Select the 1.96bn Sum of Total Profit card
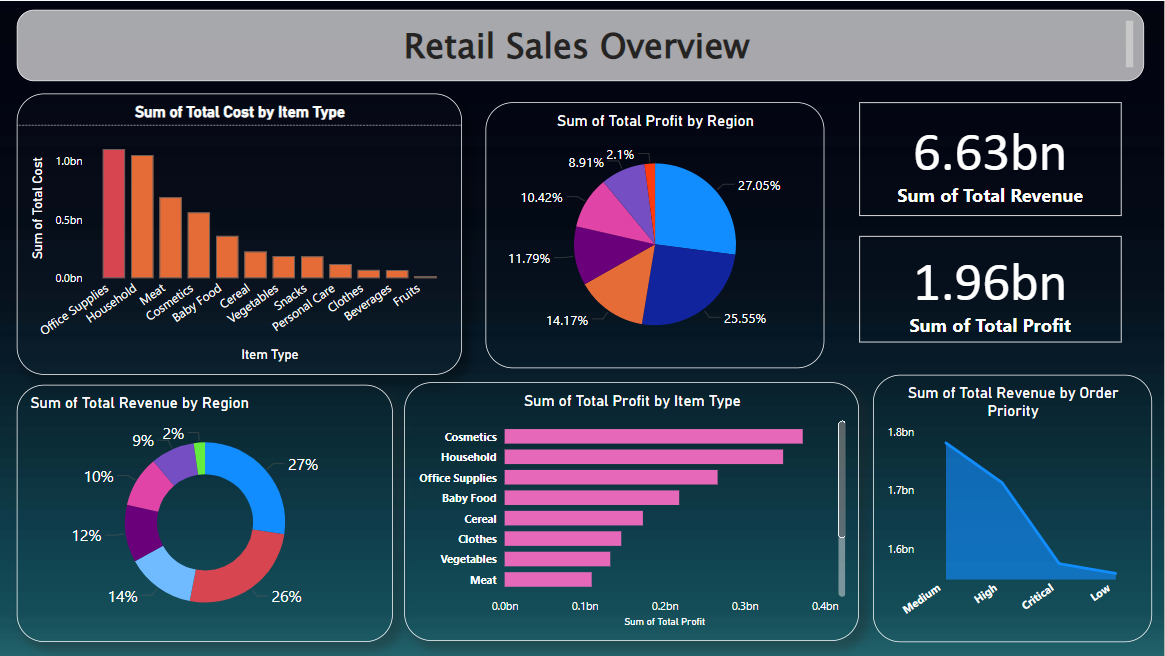 click(x=989, y=292)
